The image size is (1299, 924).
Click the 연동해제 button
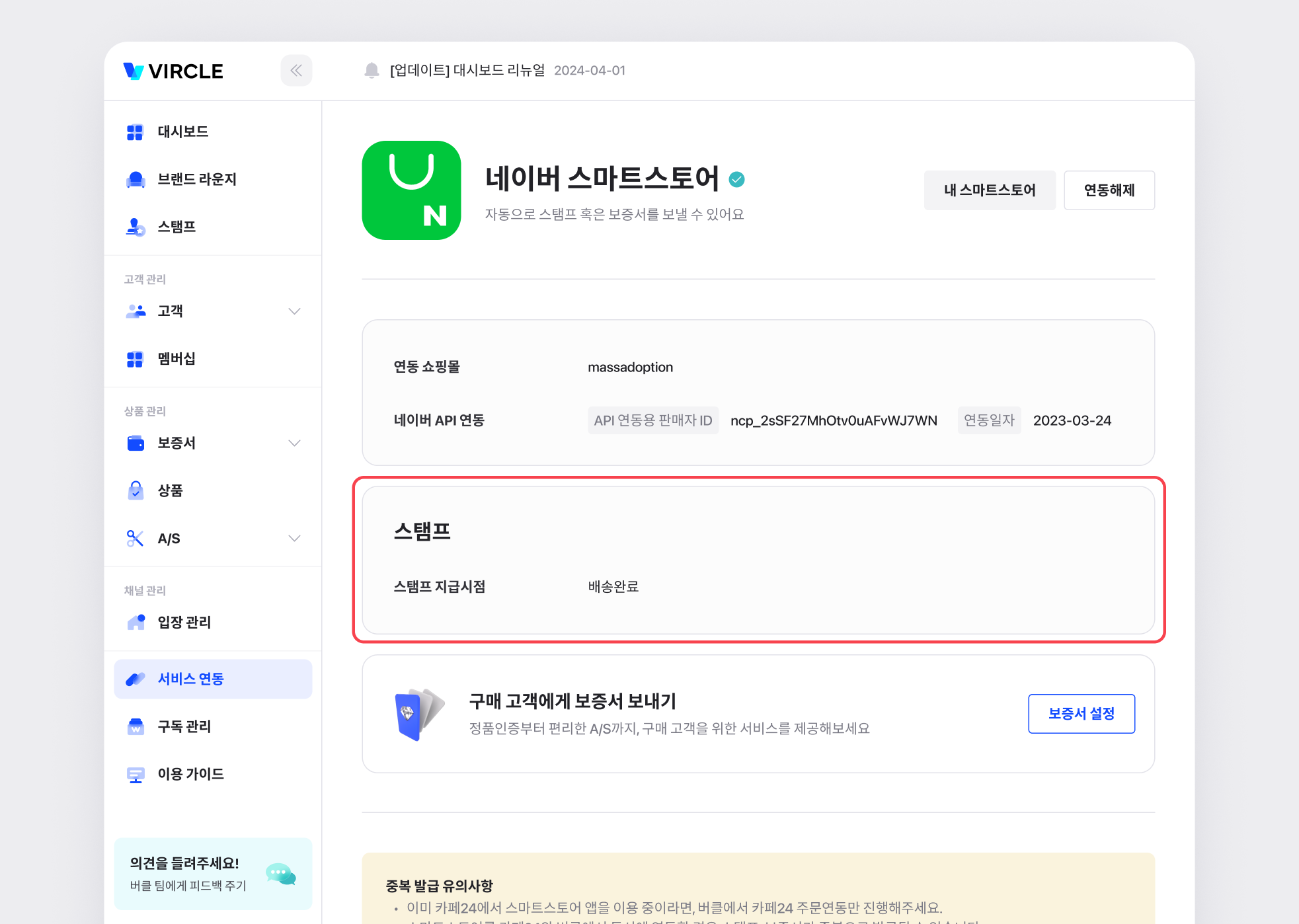pos(1109,190)
